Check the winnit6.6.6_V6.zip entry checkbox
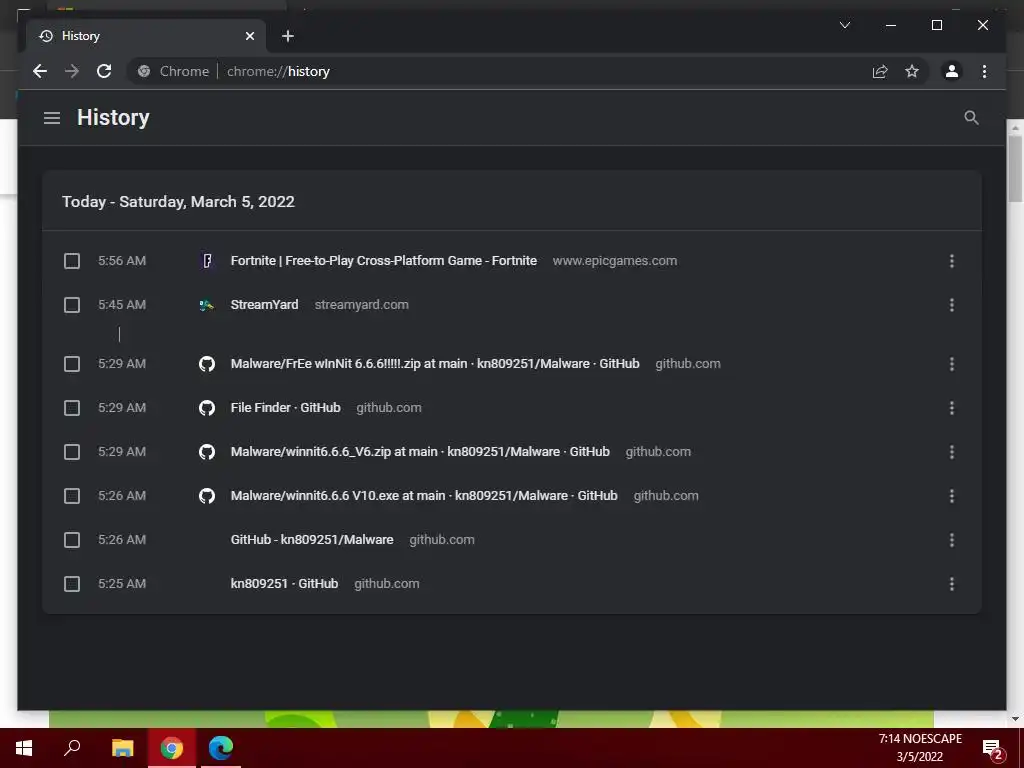The image size is (1024, 768). point(72,452)
